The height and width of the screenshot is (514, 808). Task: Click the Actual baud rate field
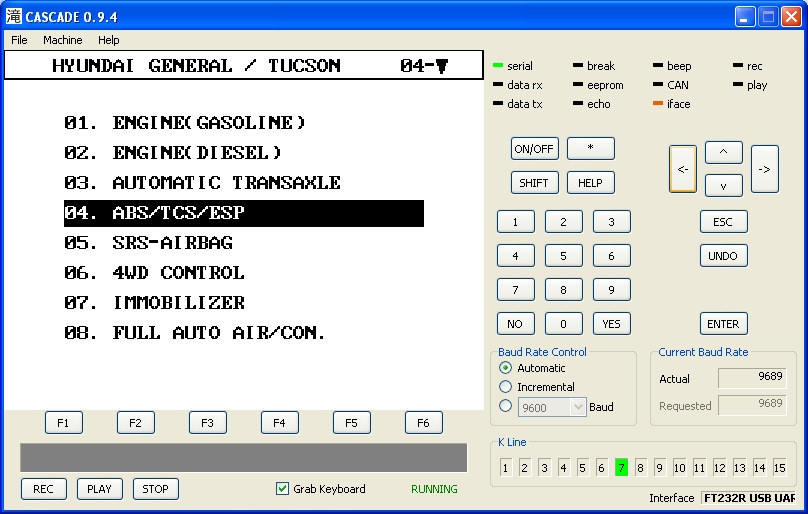pyautogui.click(x=752, y=378)
